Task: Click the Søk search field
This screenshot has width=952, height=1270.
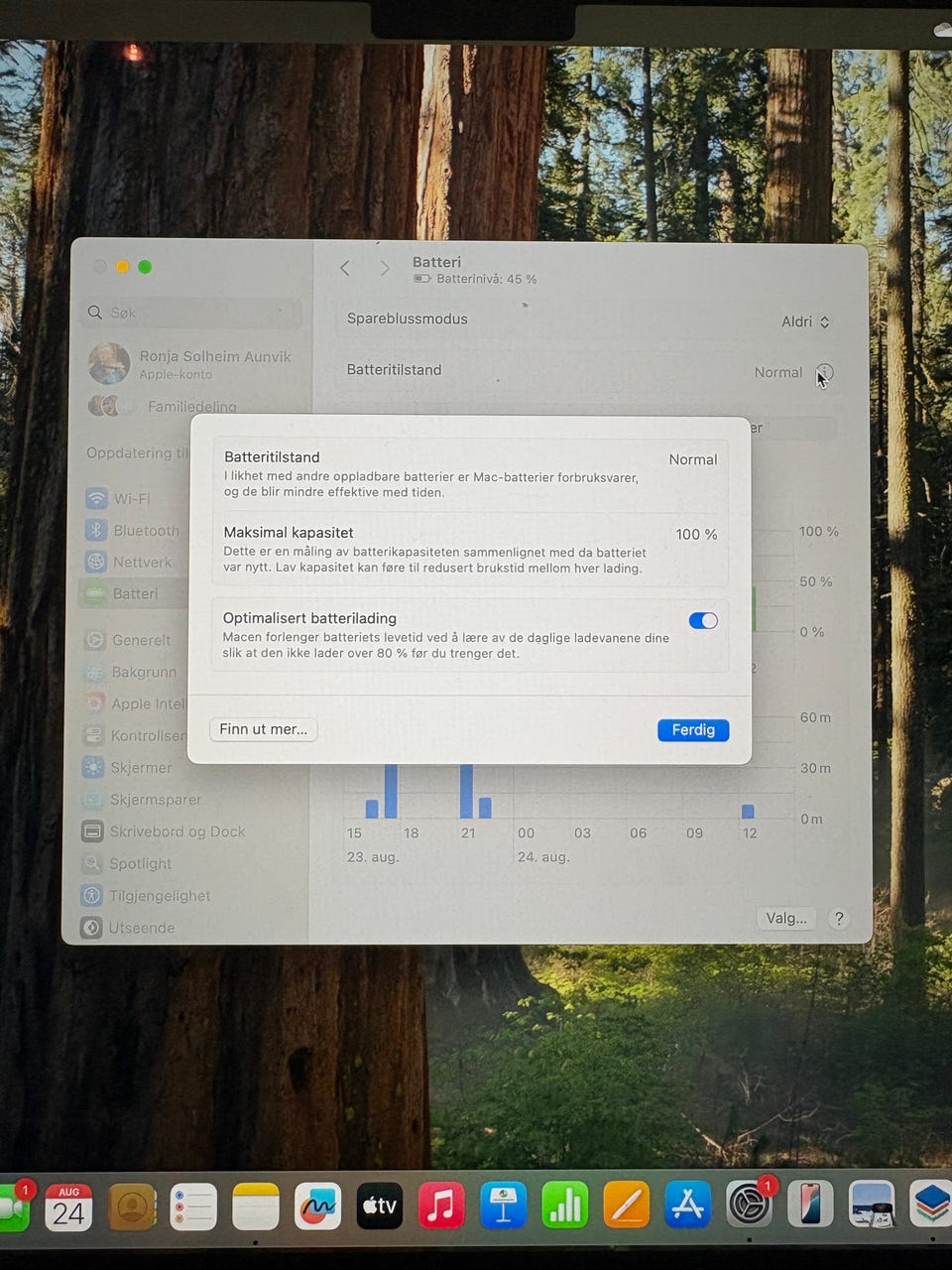Action: pyautogui.click(x=191, y=313)
